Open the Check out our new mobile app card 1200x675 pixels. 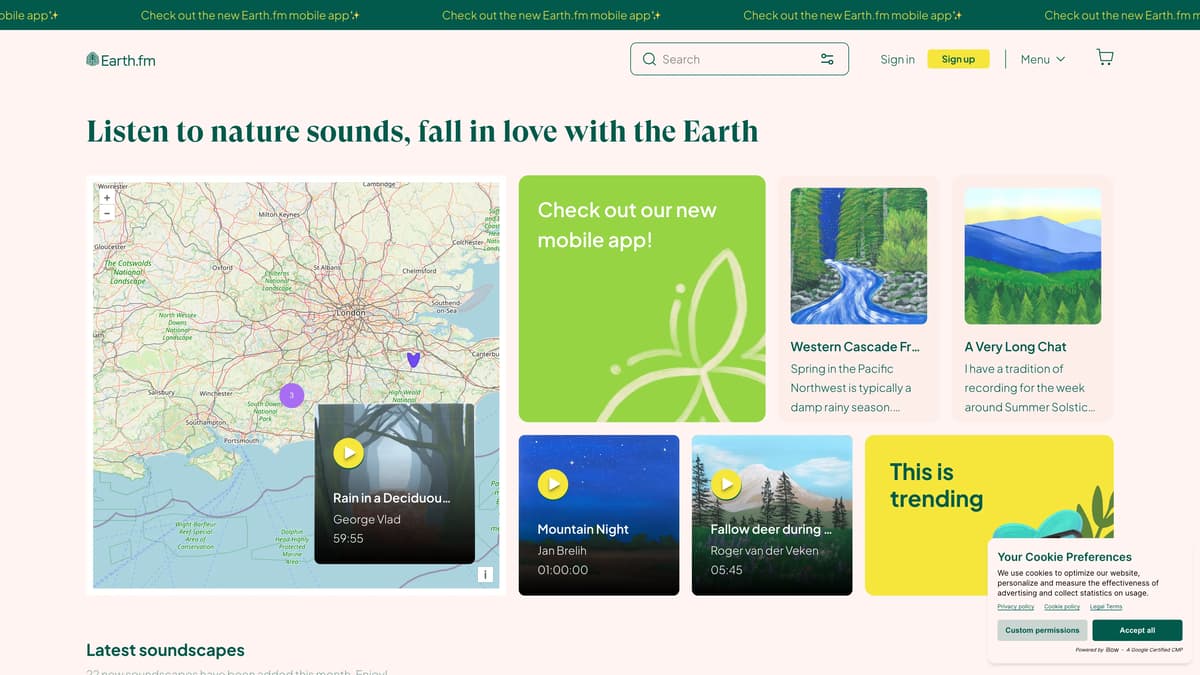(x=642, y=299)
